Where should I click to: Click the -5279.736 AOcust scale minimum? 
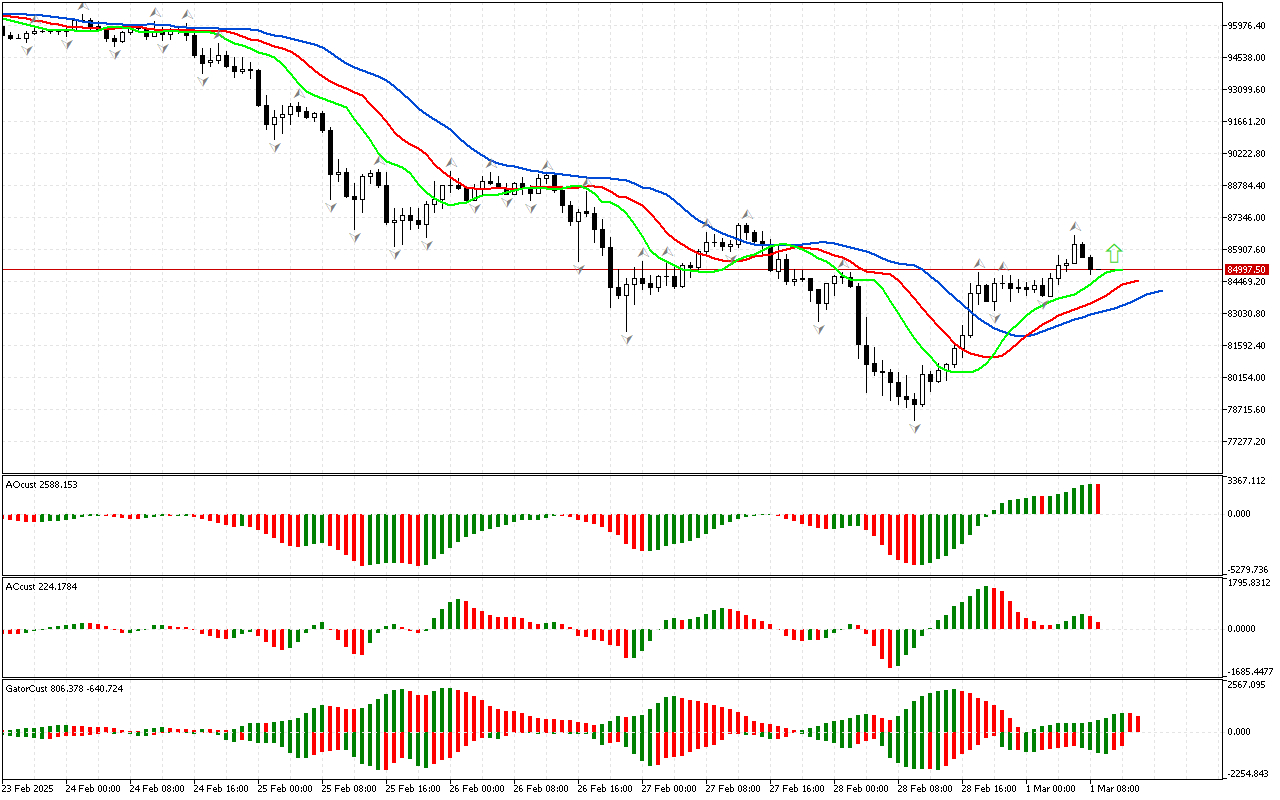point(1250,569)
